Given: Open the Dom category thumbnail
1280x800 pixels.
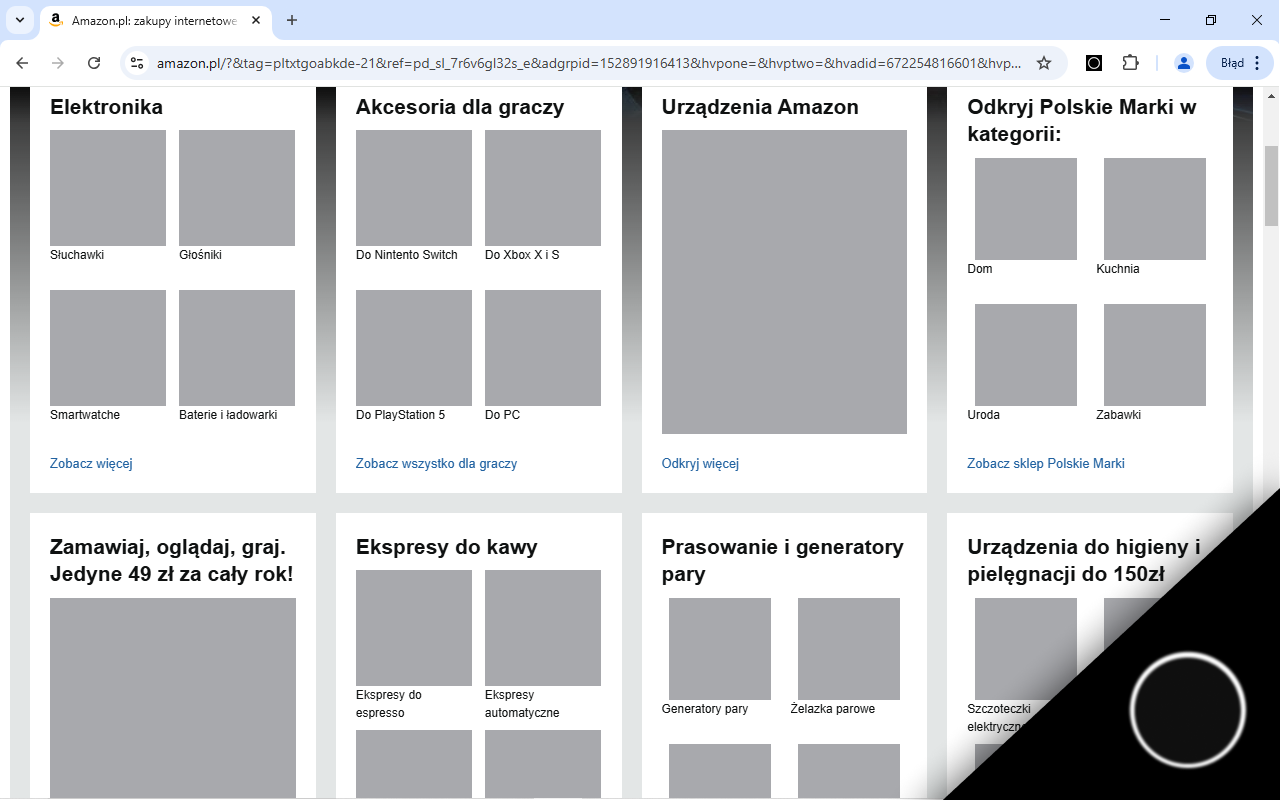Looking at the screenshot, I should tap(1026, 209).
